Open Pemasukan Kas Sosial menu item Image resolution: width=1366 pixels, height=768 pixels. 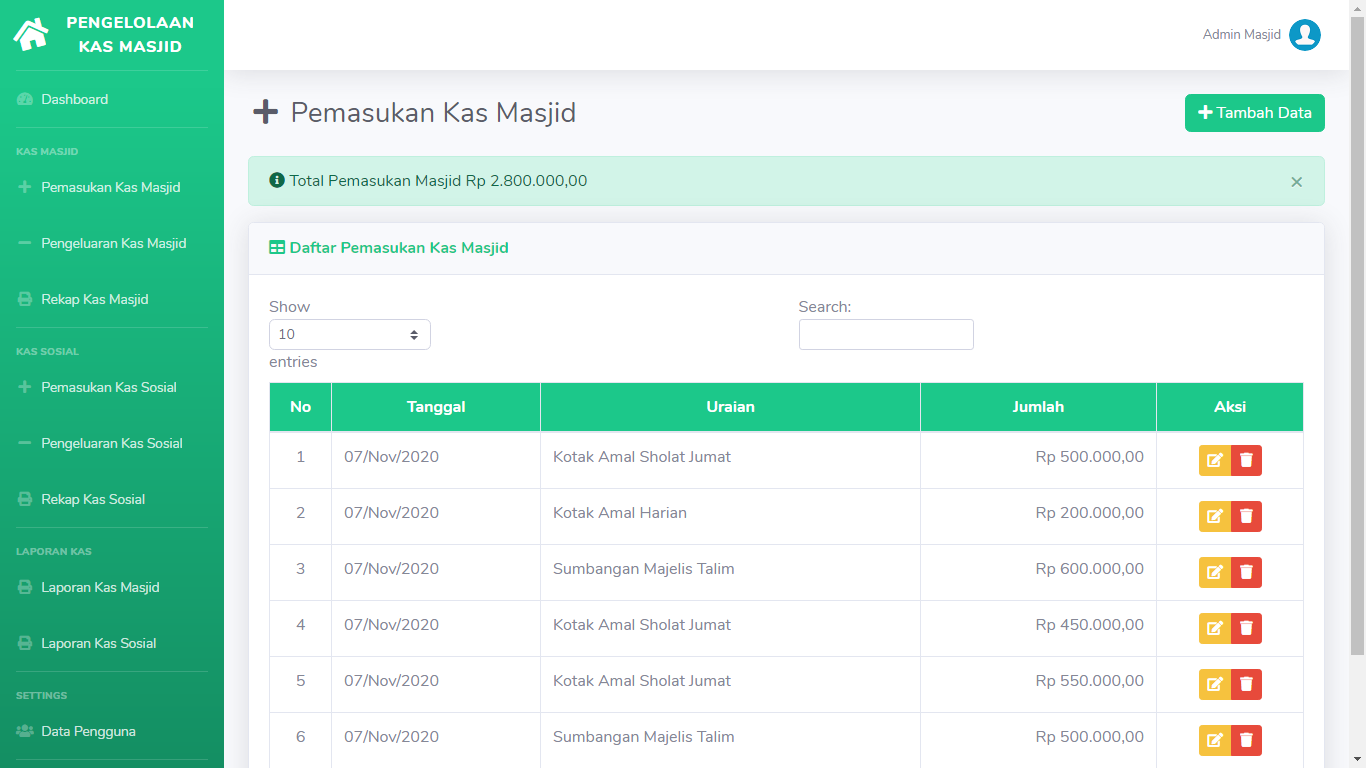112,387
